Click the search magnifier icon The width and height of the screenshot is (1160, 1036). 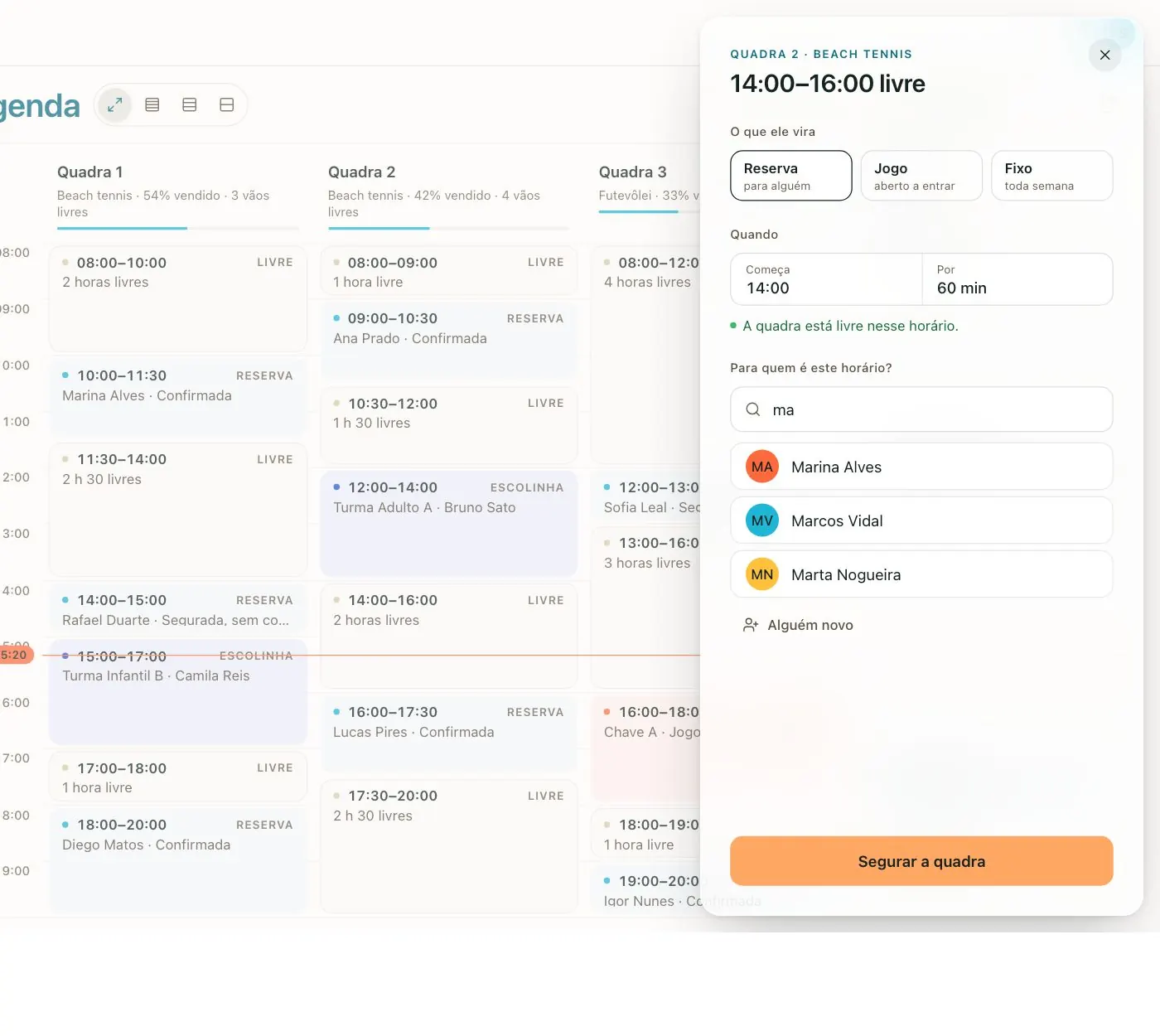(753, 409)
